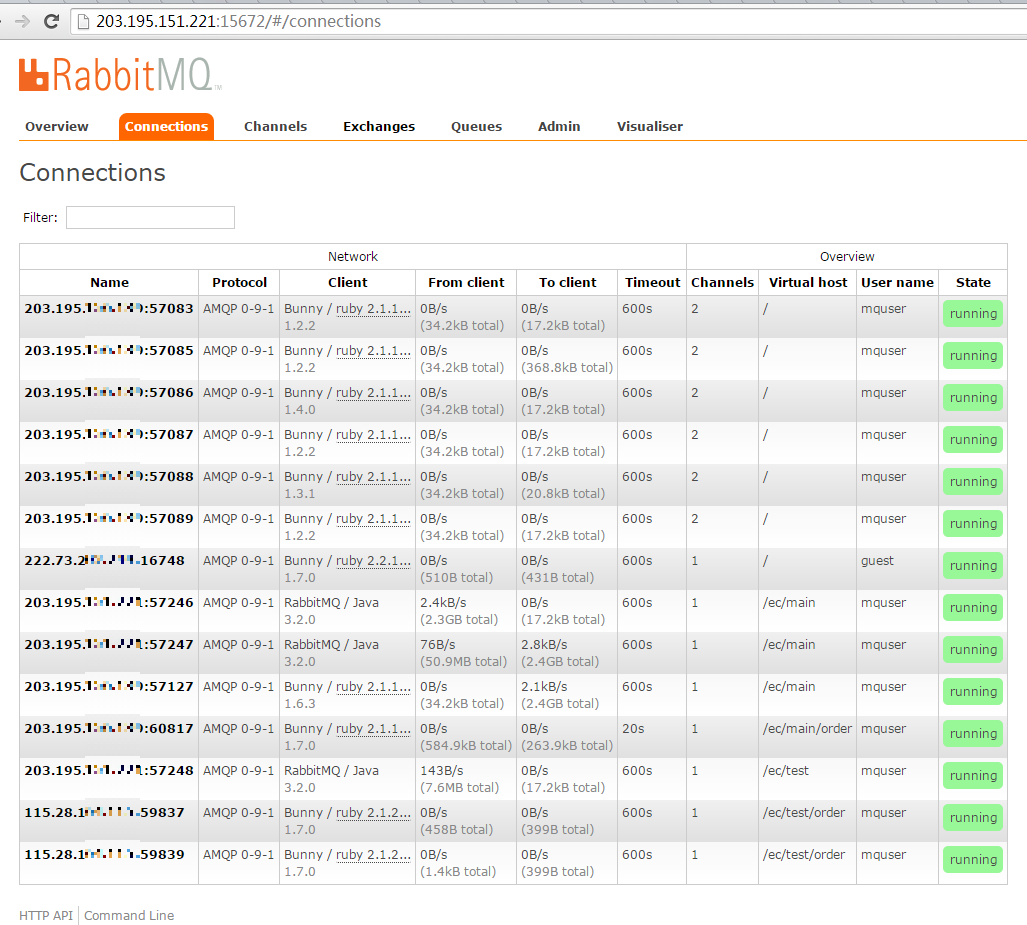Click ruby 2.2.1 client text in guest row
Screen dimensions: 1027x925
pos(373,560)
